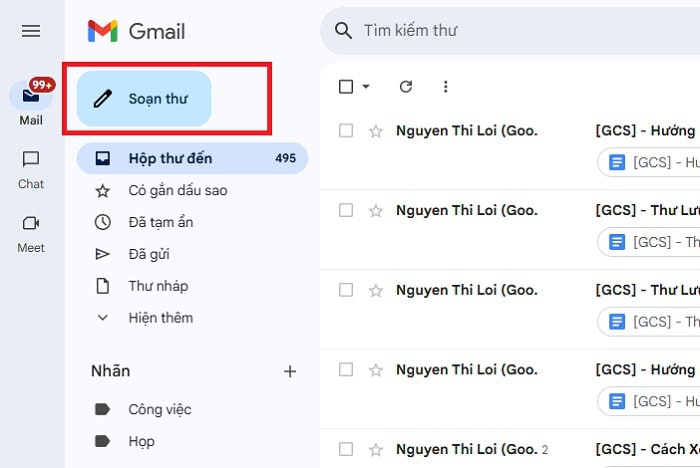Click the Tìm kiếm thư search field

click(500, 31)
